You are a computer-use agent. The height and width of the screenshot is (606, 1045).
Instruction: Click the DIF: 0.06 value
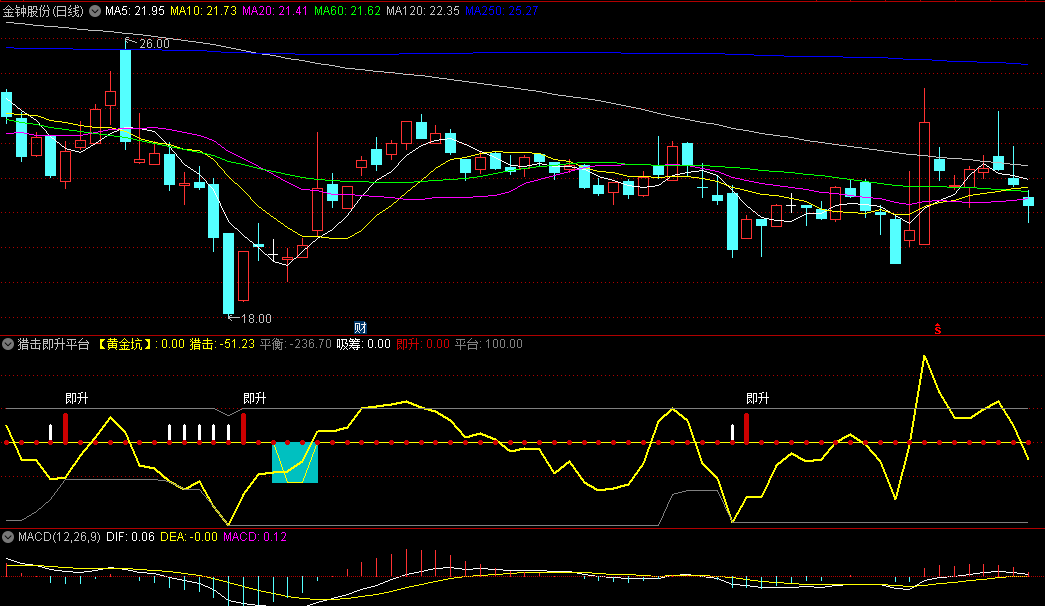tap(130, 537)
